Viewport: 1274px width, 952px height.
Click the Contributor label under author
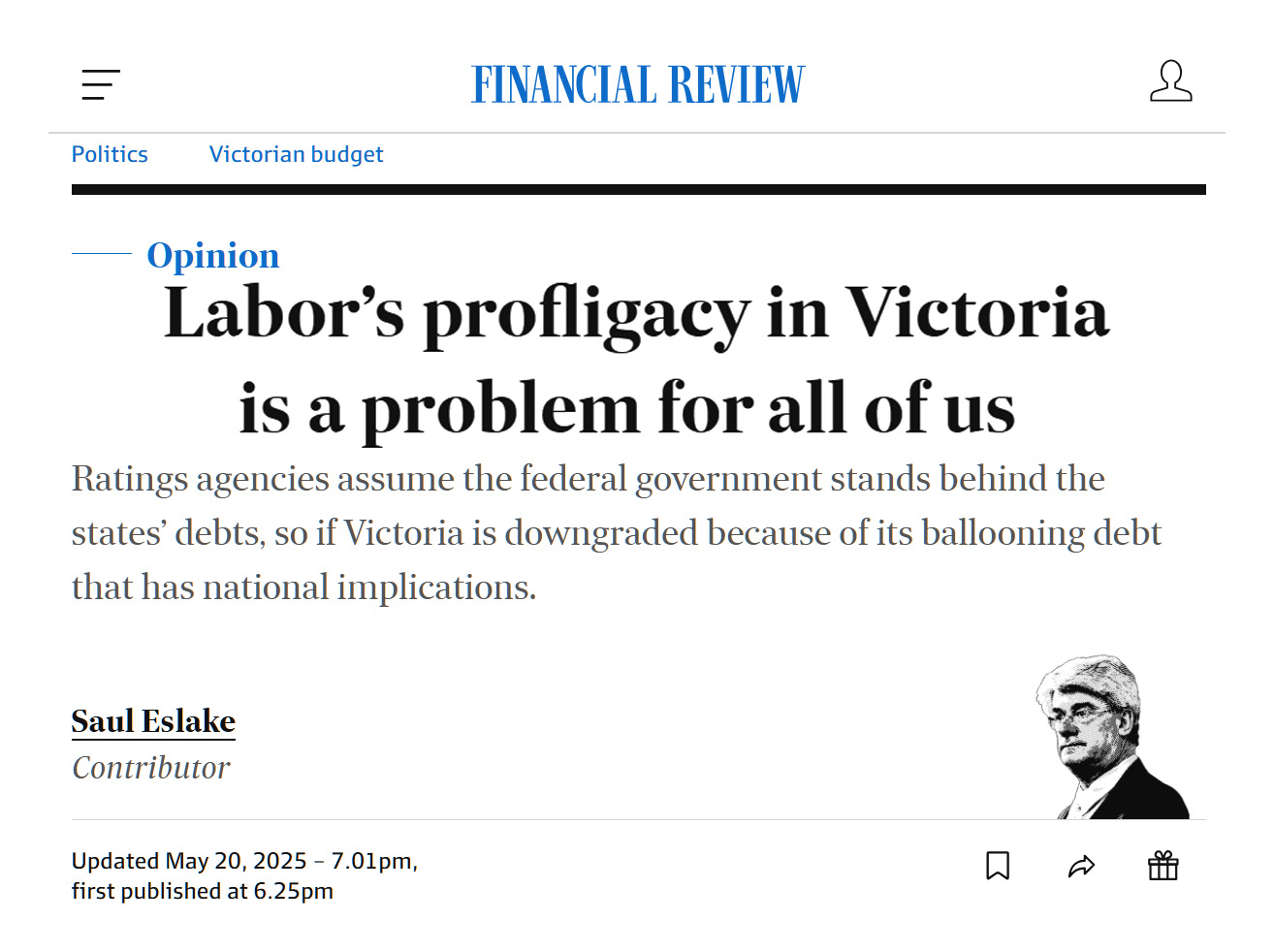(151, 768)
